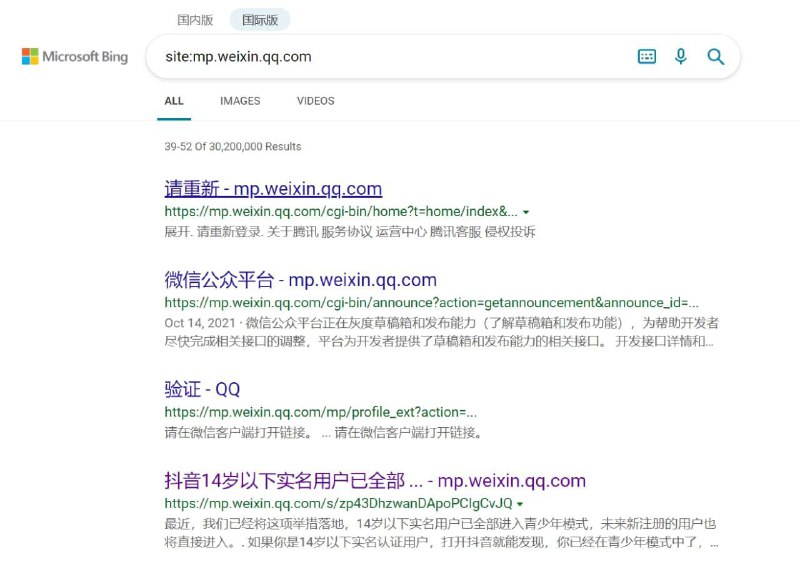
Task: Expand arrow next to cgi-bin/home URL
Action: 526,212
